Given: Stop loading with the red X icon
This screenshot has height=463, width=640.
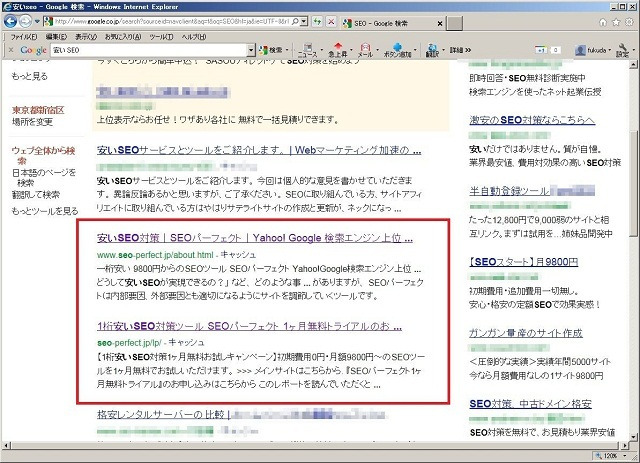Looking at the screenshot, I should pyautogui.click(x=331, y=22).
